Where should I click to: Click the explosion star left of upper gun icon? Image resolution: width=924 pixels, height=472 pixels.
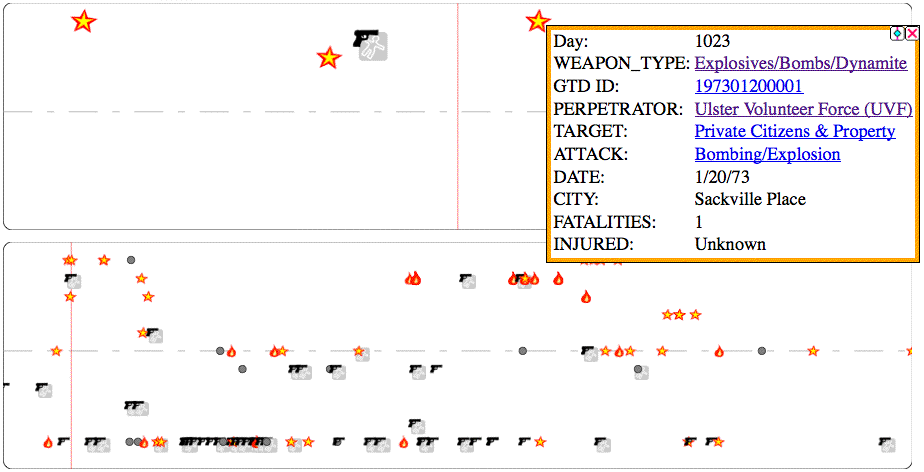[x=328, y=58]
